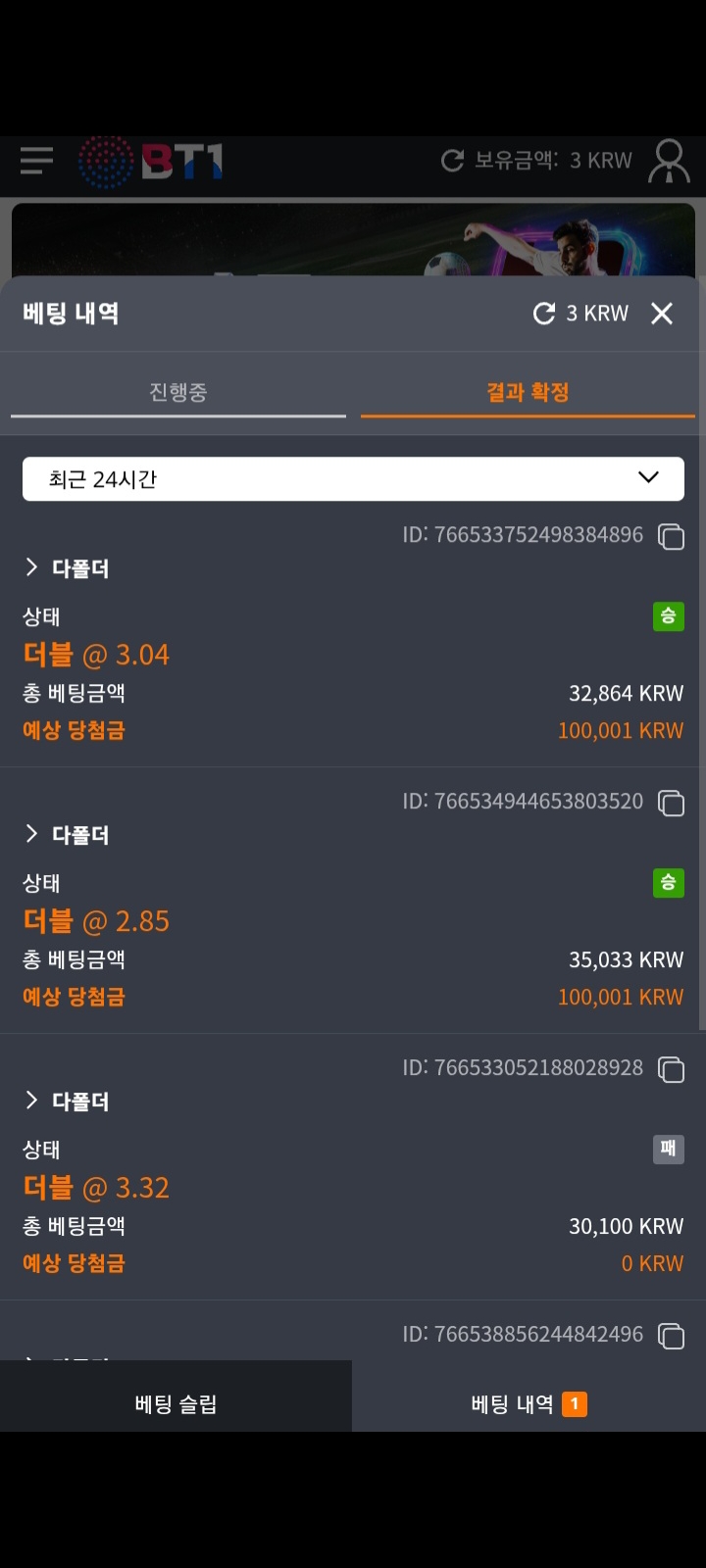Image resolution: width=706 pixels, height=1568 pixels.
Task: Switch to the 진행중 tab
Action: [x=177, y=393]
